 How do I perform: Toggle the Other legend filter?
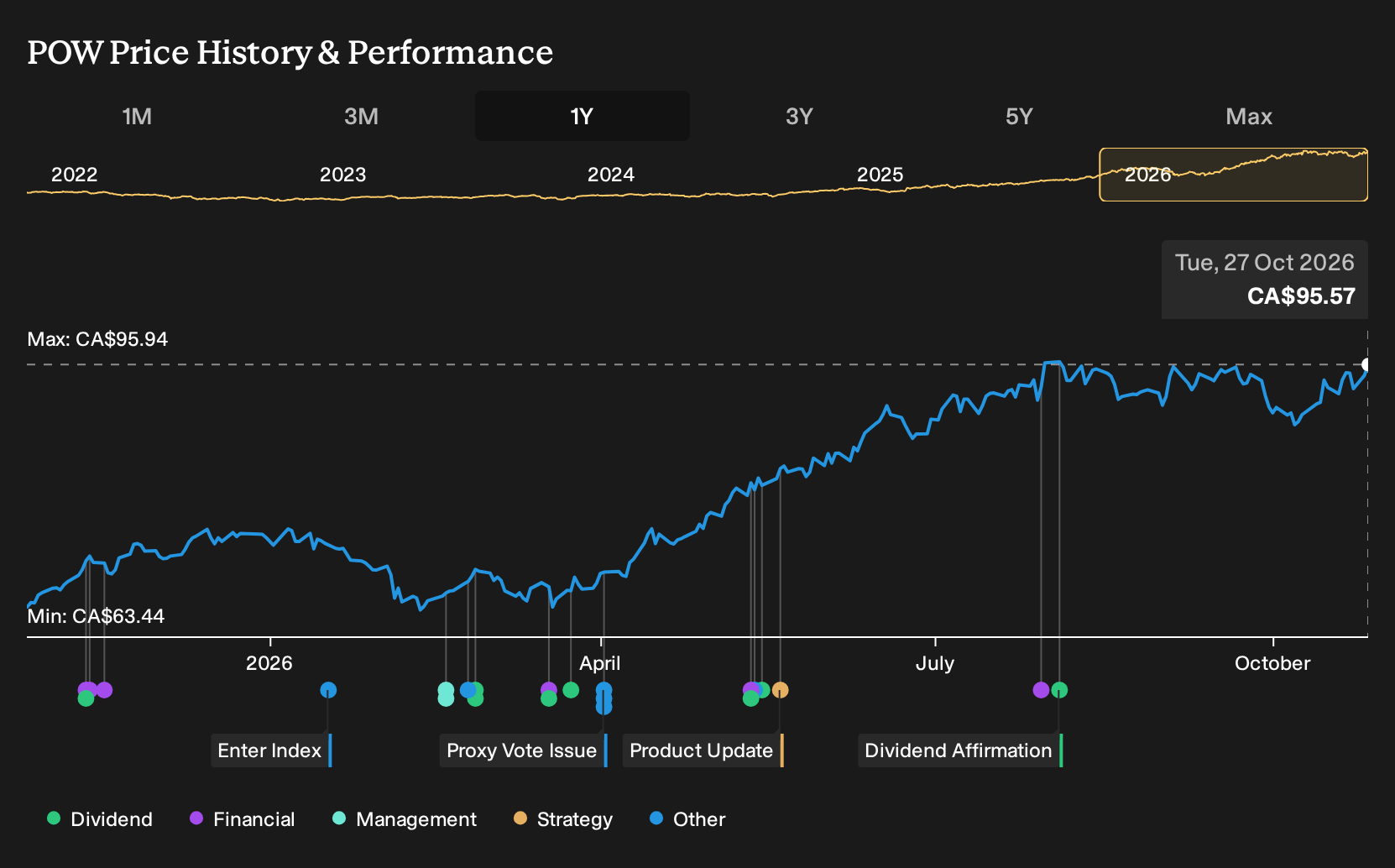687,818
